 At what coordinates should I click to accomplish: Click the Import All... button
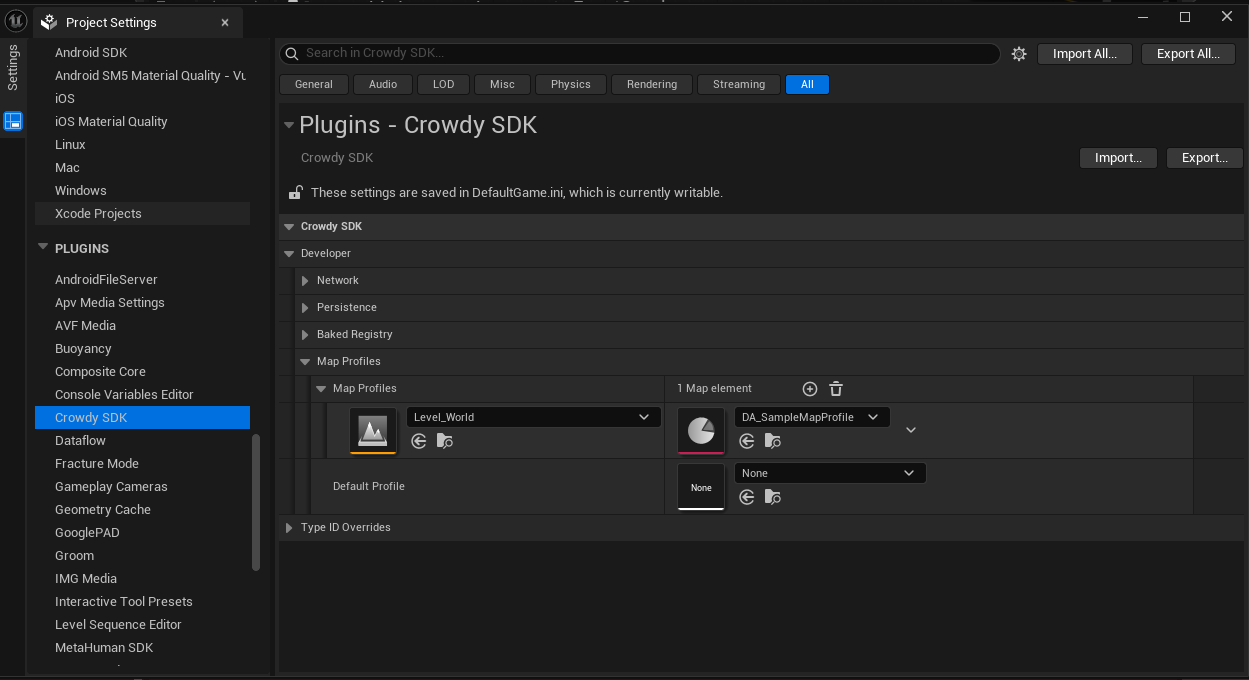(1085, 54)
